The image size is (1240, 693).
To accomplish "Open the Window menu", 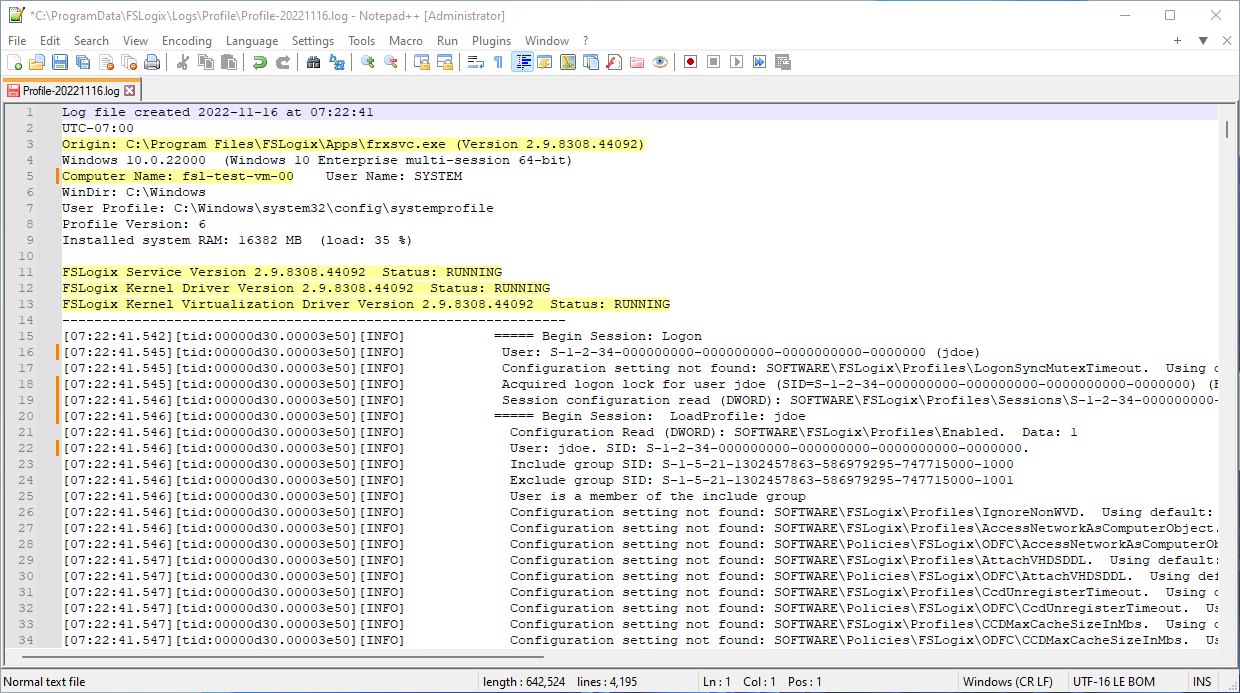I will 547,41.
